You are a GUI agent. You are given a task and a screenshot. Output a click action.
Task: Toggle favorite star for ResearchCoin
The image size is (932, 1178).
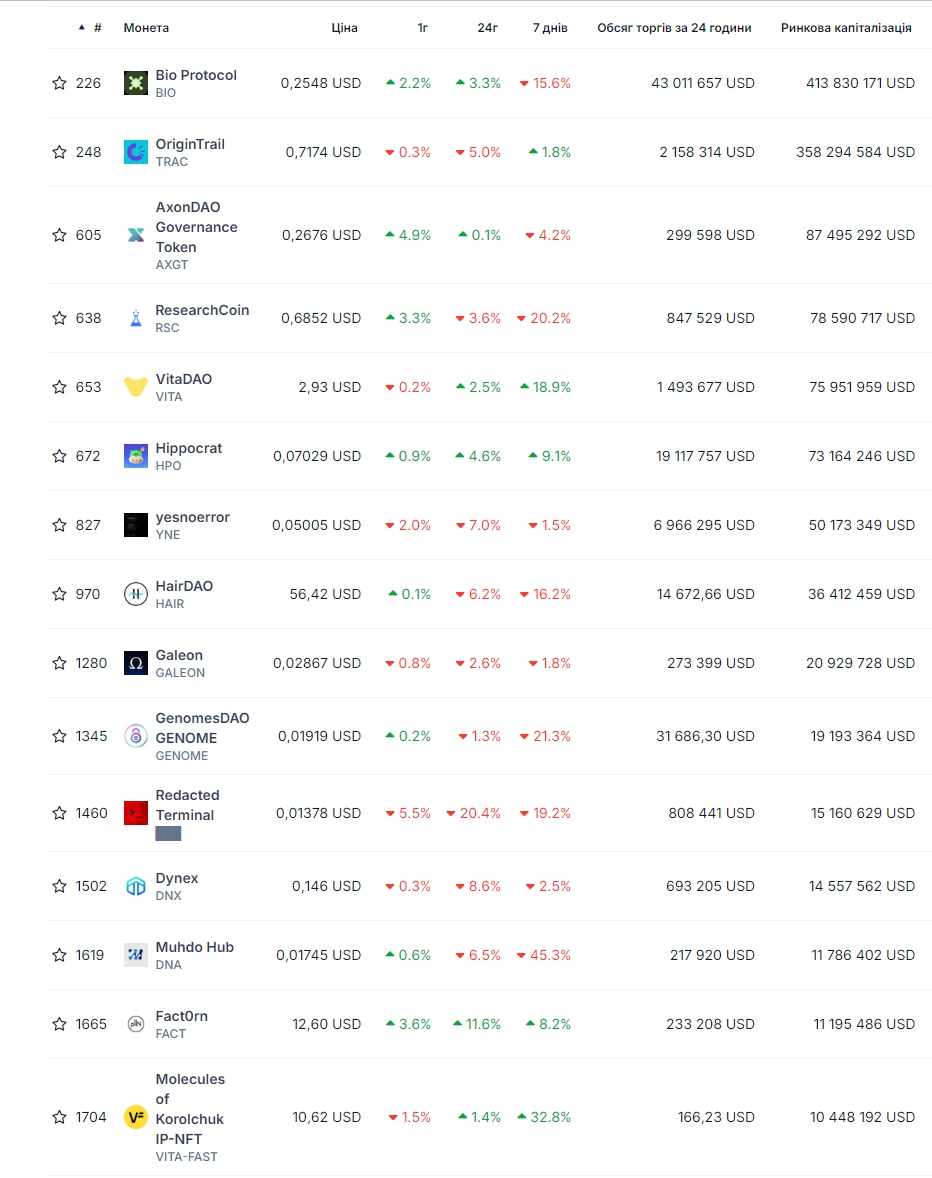pyautogui.click(x=59, y=318)
